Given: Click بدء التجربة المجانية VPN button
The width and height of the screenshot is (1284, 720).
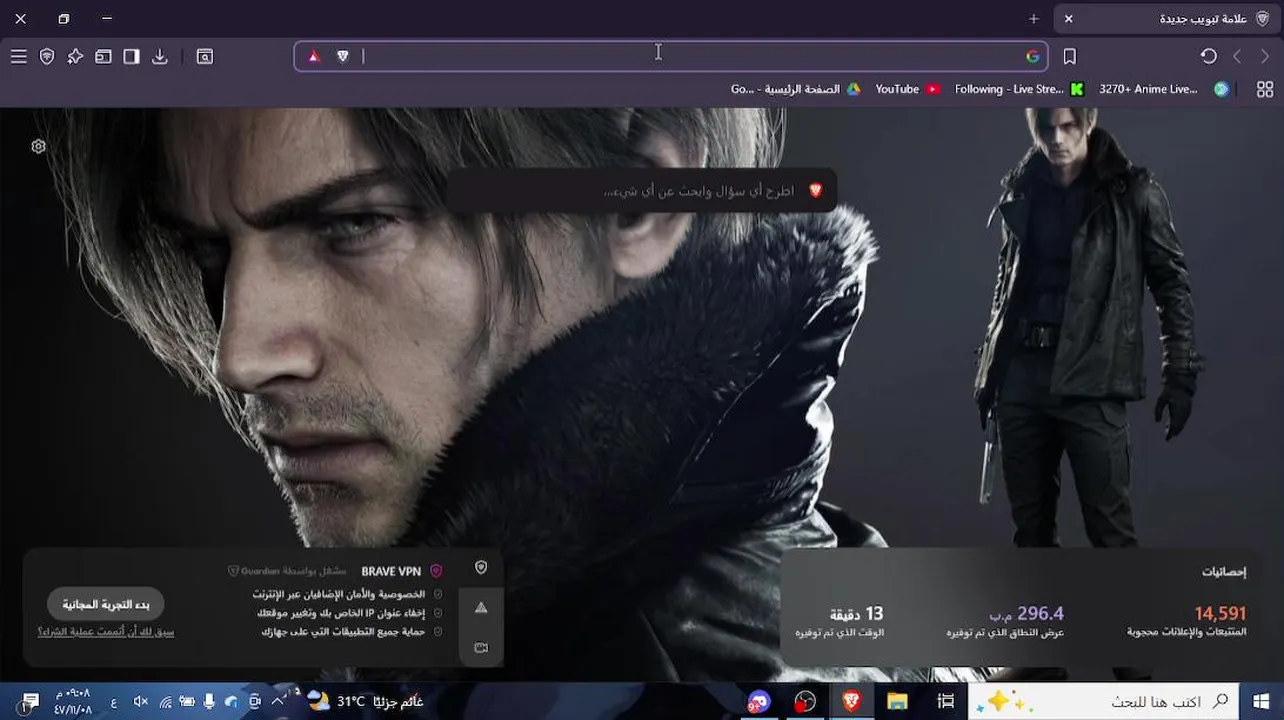Looking at the screenshot, I should 106,604.
